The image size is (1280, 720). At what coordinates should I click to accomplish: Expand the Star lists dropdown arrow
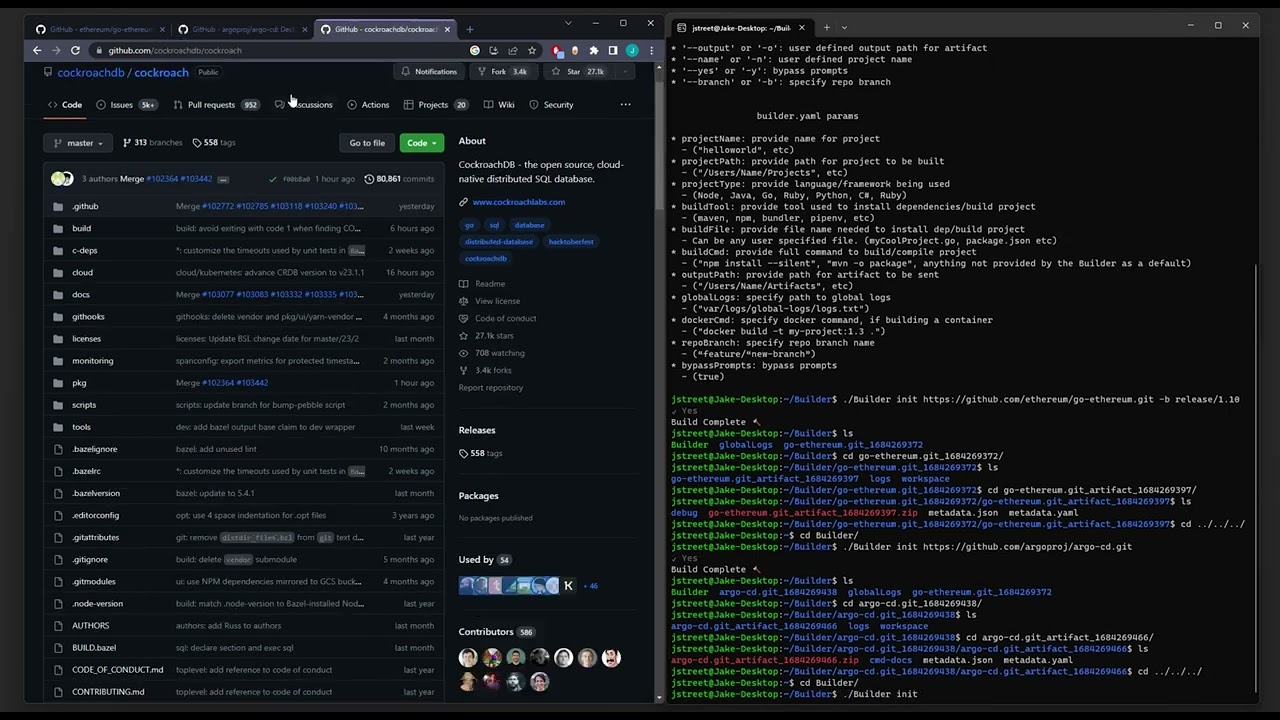(x=624, y=71)
